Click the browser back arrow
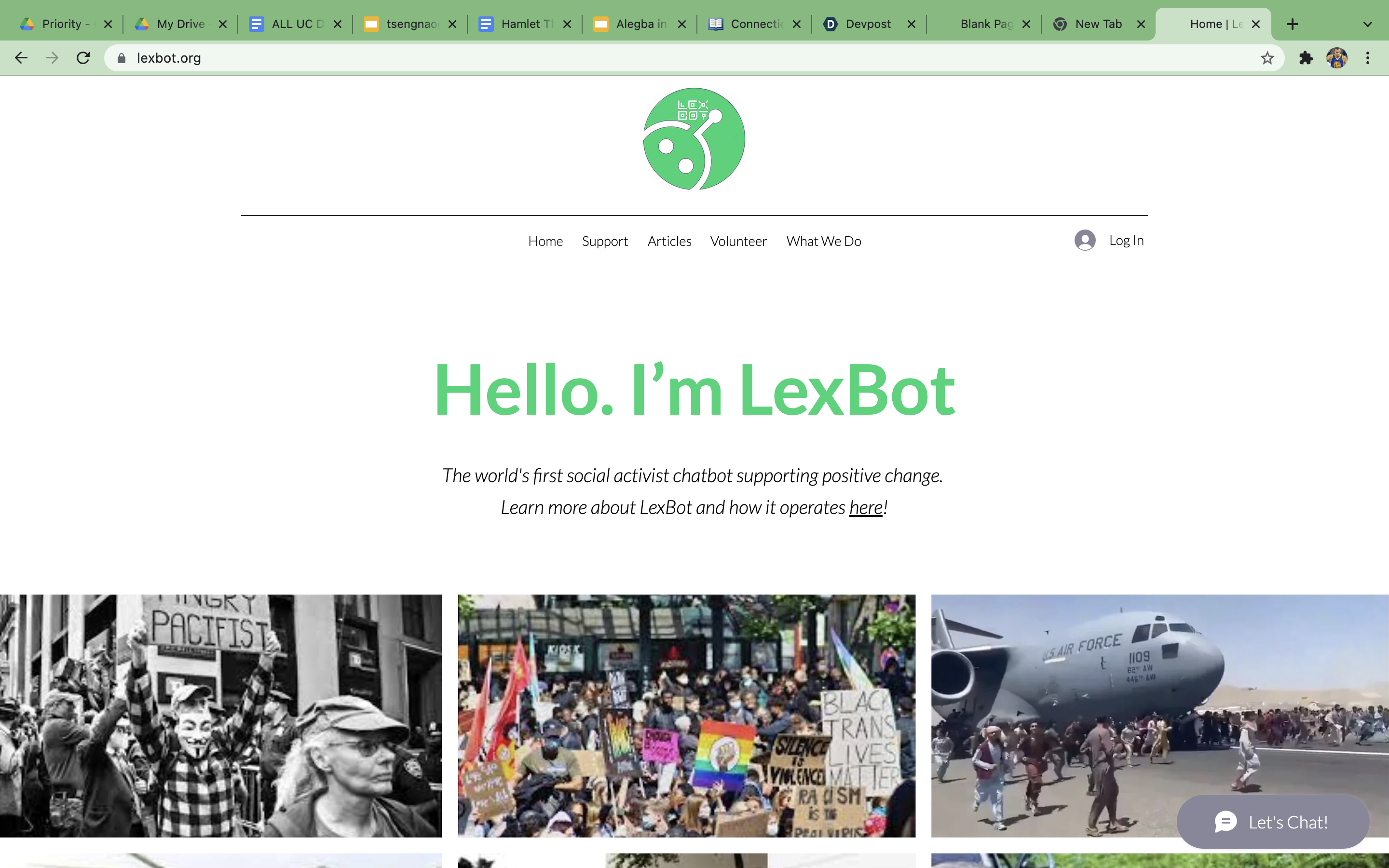Viewport: 1389px width, 868px height. click(21, 58)
